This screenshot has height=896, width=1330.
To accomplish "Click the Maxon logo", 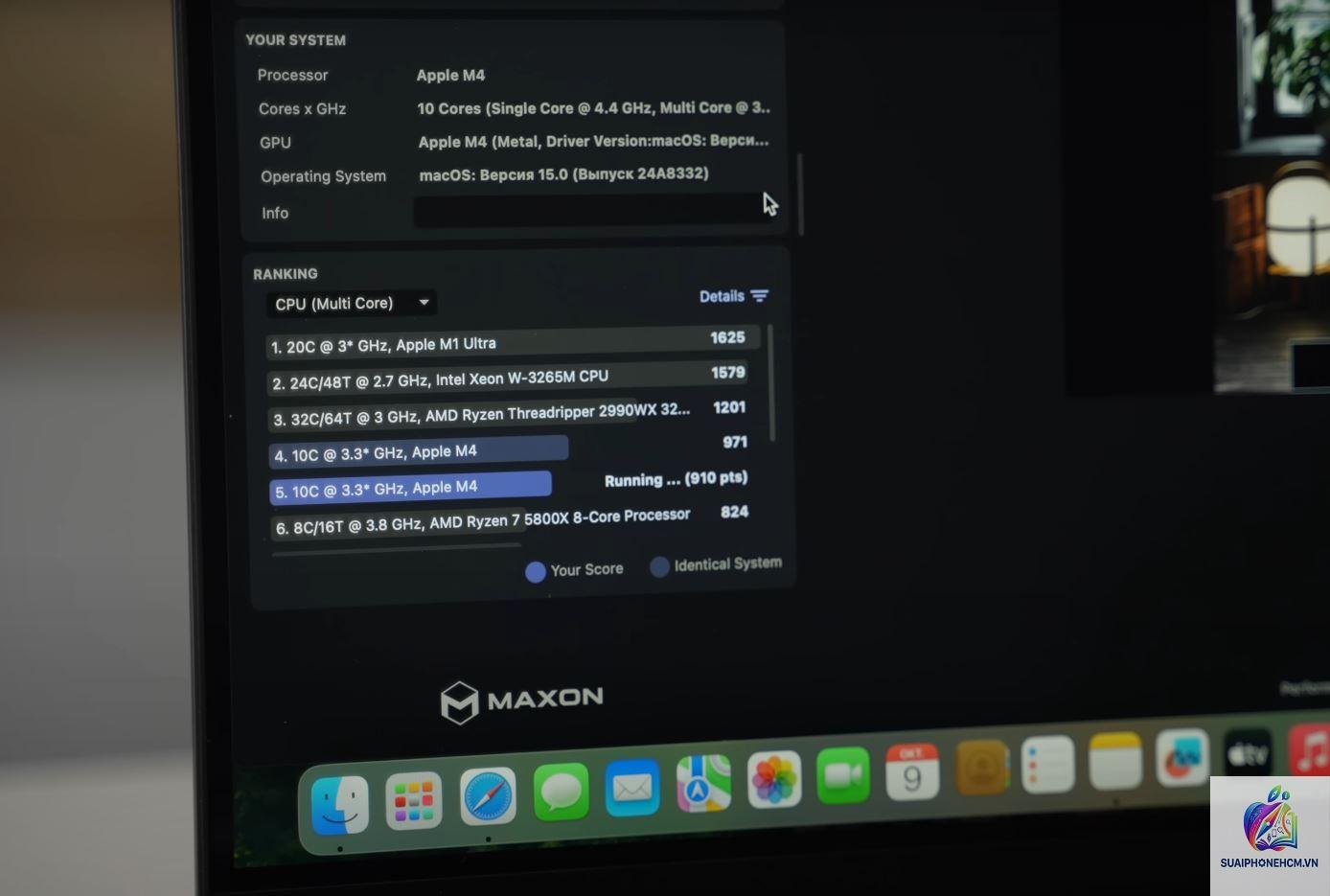I will (522, 701).
